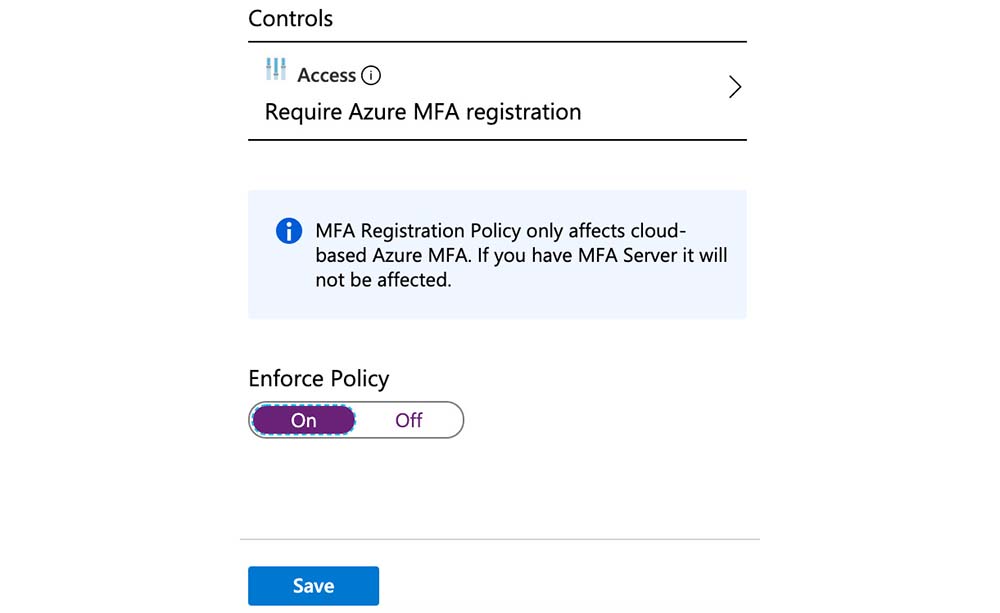
Task: Click the top border line below Controls
Action: click(x=497, y=41)
